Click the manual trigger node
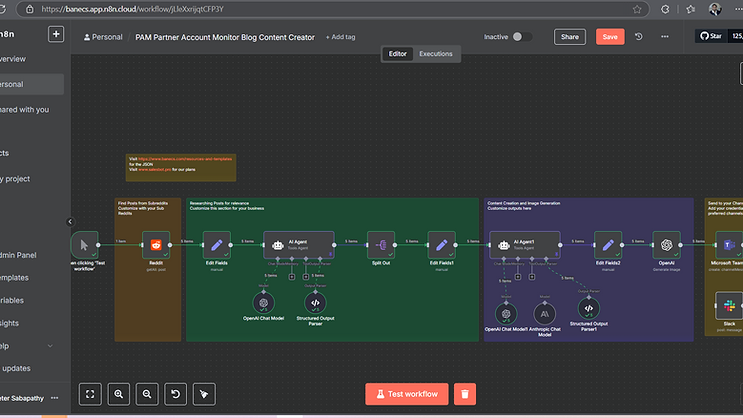743x418 pixels. [84, 245]
